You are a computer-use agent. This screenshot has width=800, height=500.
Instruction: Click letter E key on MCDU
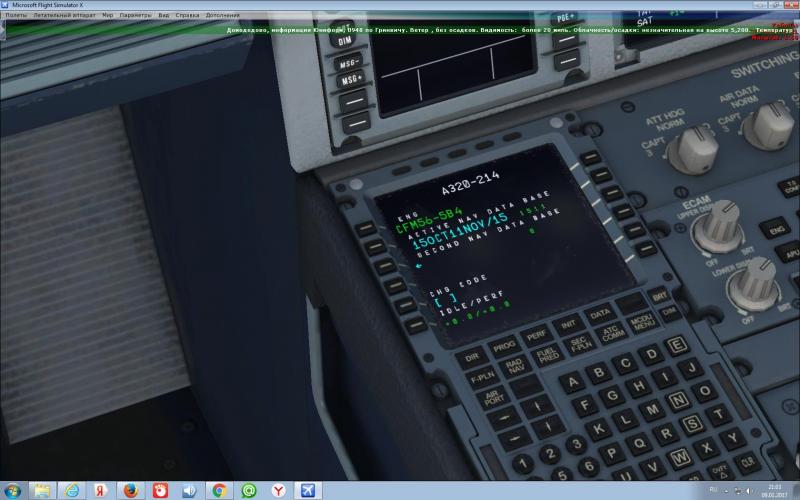(677, 345)
